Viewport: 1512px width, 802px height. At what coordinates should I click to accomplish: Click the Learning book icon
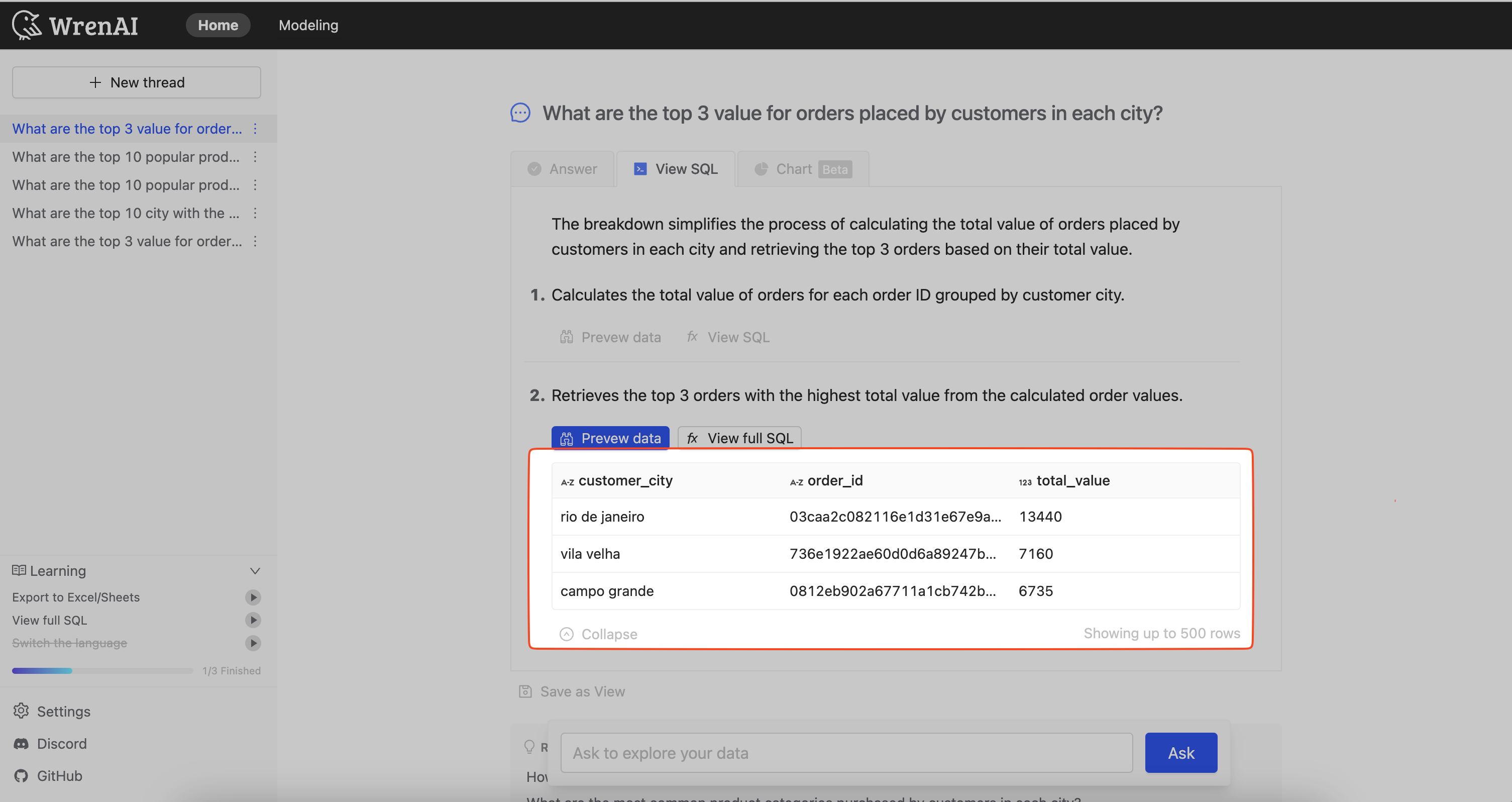19,571
